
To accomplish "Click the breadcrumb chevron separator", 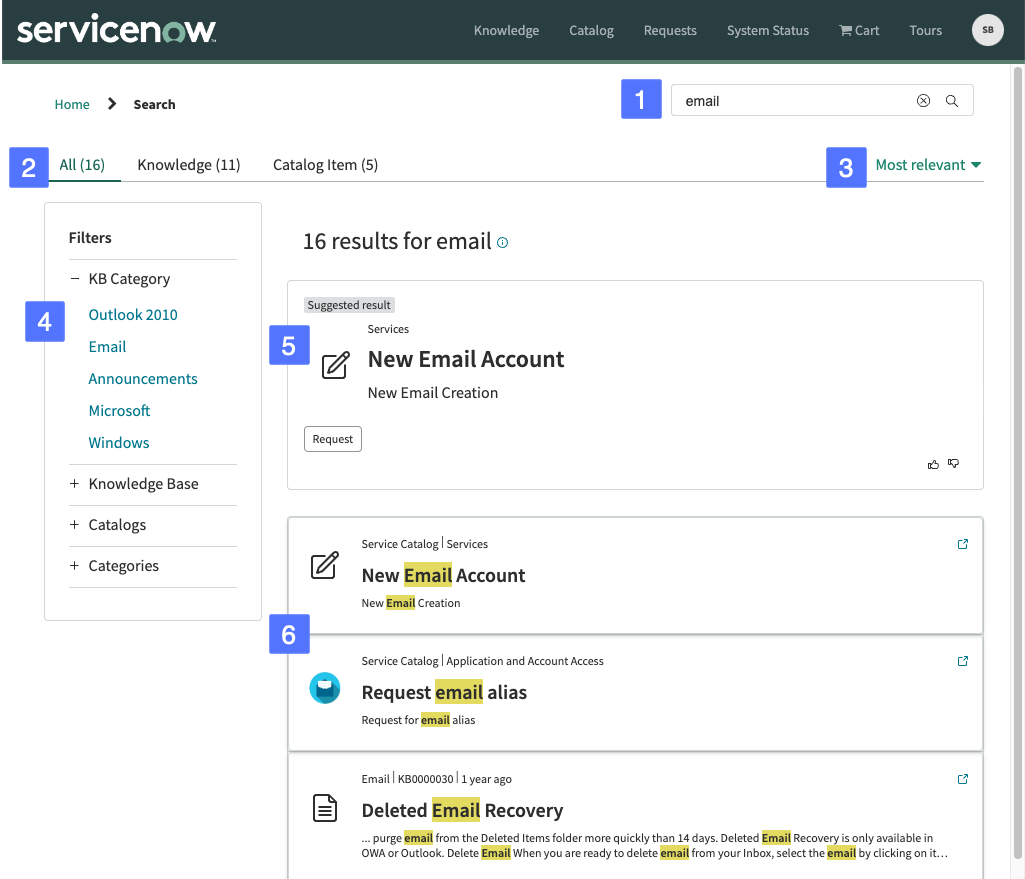I will click(x=112, y=104).
